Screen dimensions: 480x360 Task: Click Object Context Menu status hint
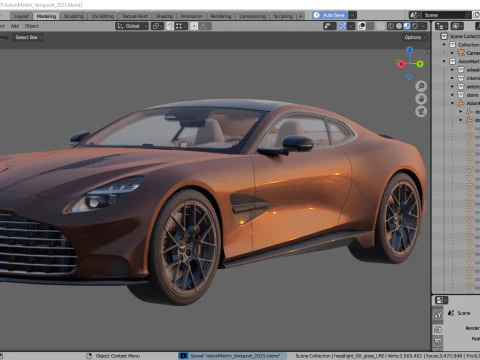tap(118, 356)
